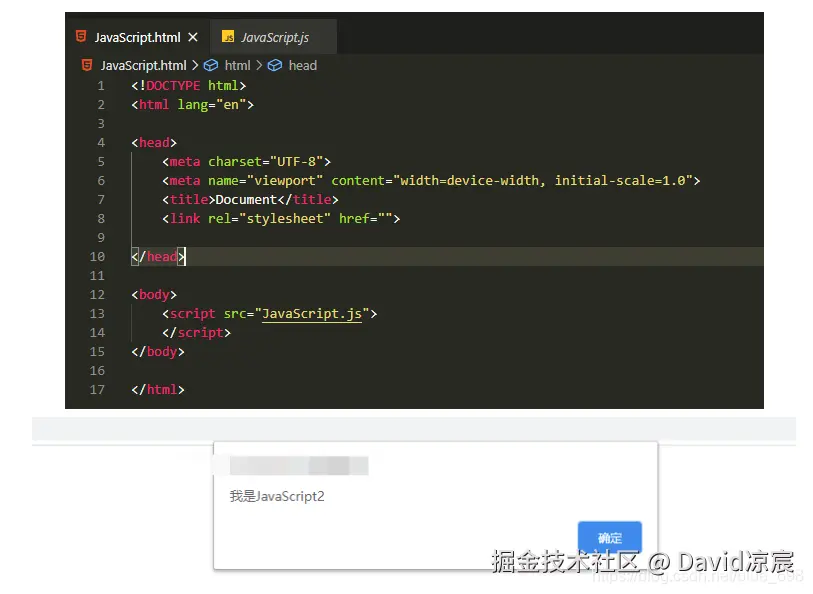The image size is (813, 594).
Task: Open the JavaScript.js editor tab
Action: pos(274,37)
